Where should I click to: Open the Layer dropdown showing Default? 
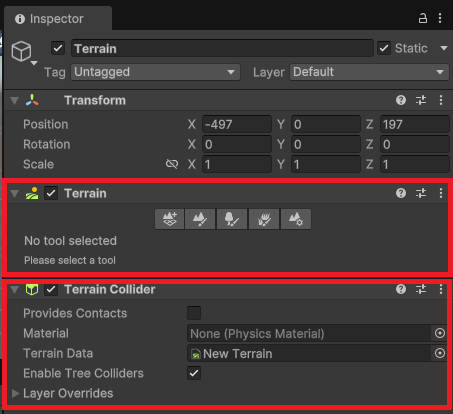point(369,72)
